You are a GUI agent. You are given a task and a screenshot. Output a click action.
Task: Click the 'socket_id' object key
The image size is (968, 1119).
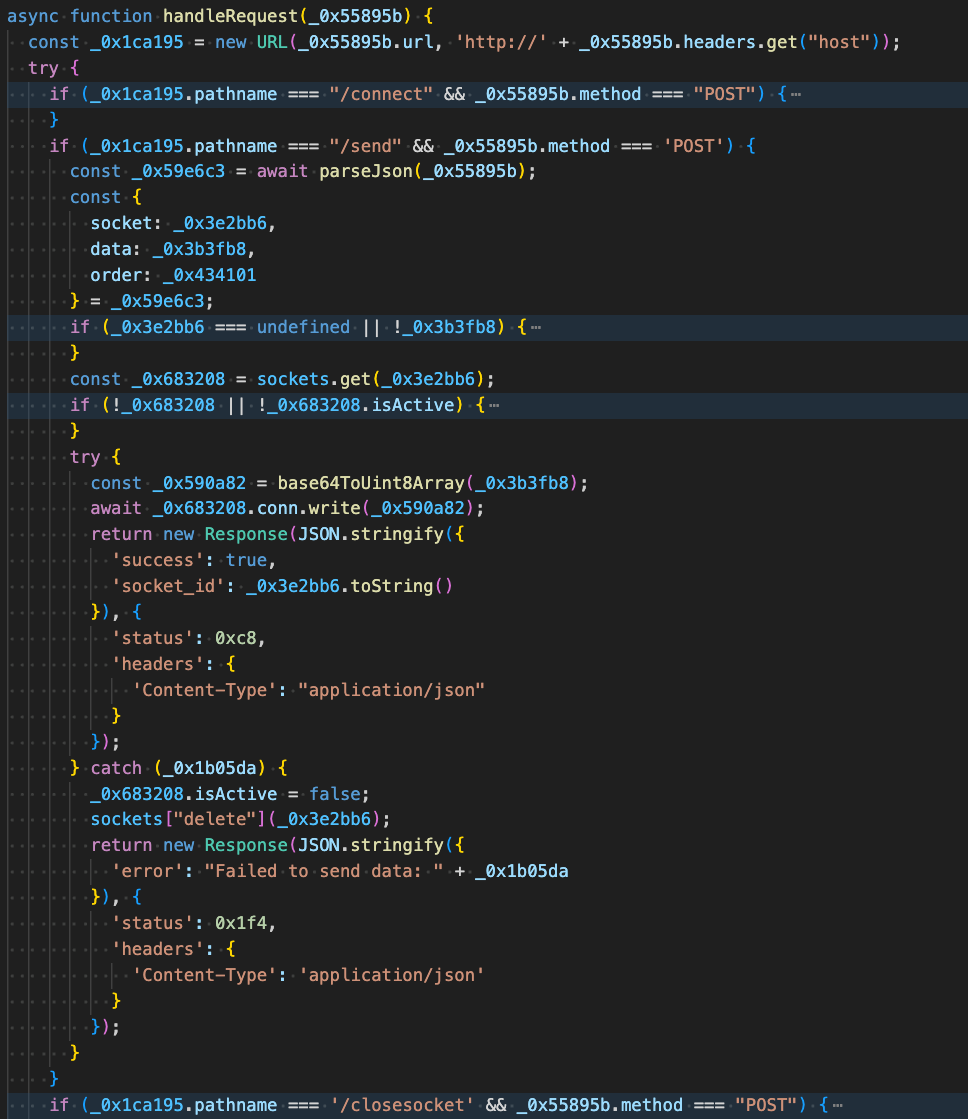pyautogui.click(x=168, y=587)
